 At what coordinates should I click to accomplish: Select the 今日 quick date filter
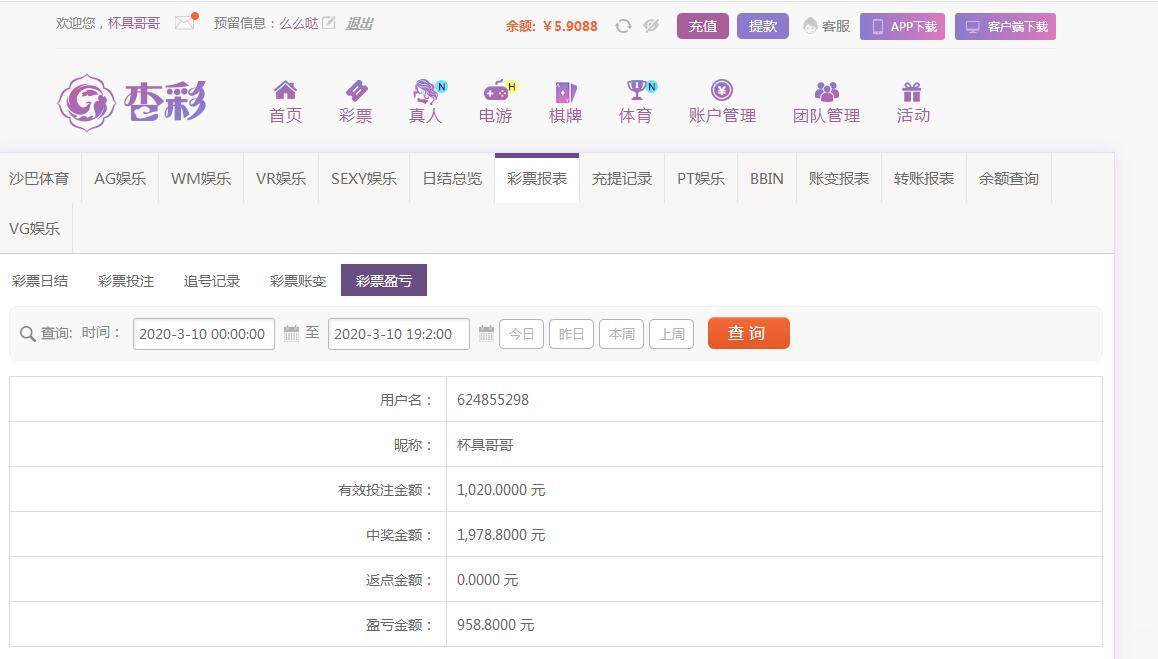tap(521, 334)
